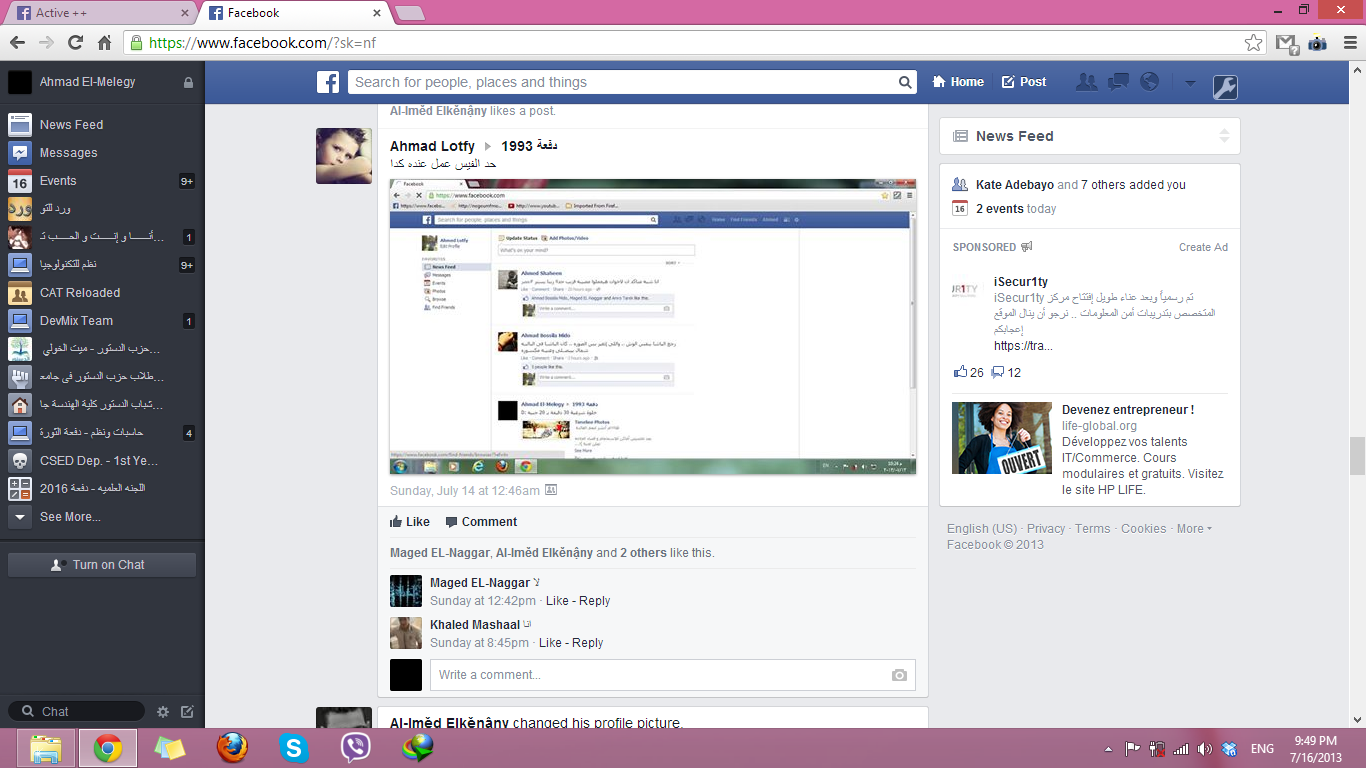Viewport: 1366px width, 768px height.
Task: Click the audience icon next to the post timestamp
Action: pyautogui.click(x=551, y=491)
